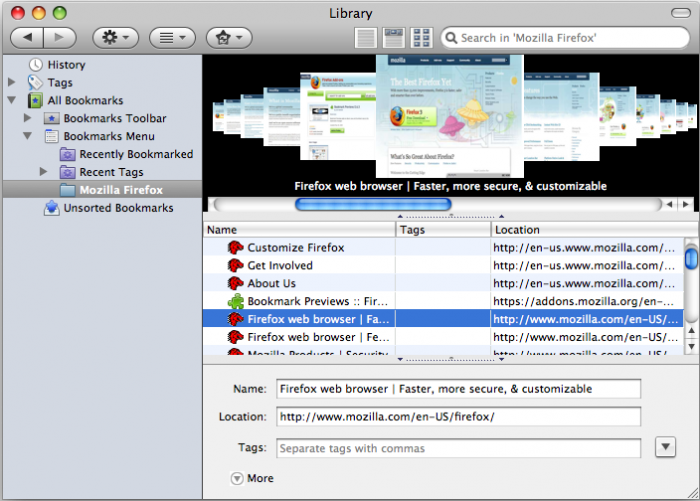
Task: Open the tags selector dropdown arrow
Action: (665, 447)
